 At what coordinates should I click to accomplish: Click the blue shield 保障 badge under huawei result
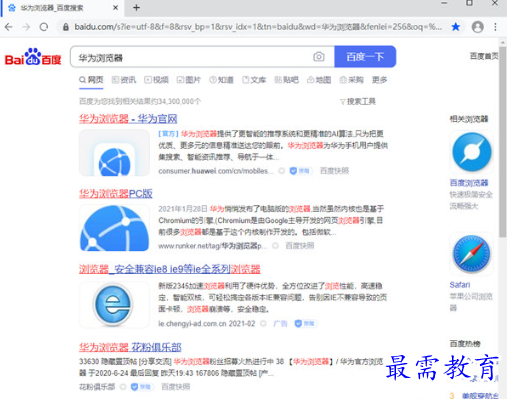click(301, 171)
